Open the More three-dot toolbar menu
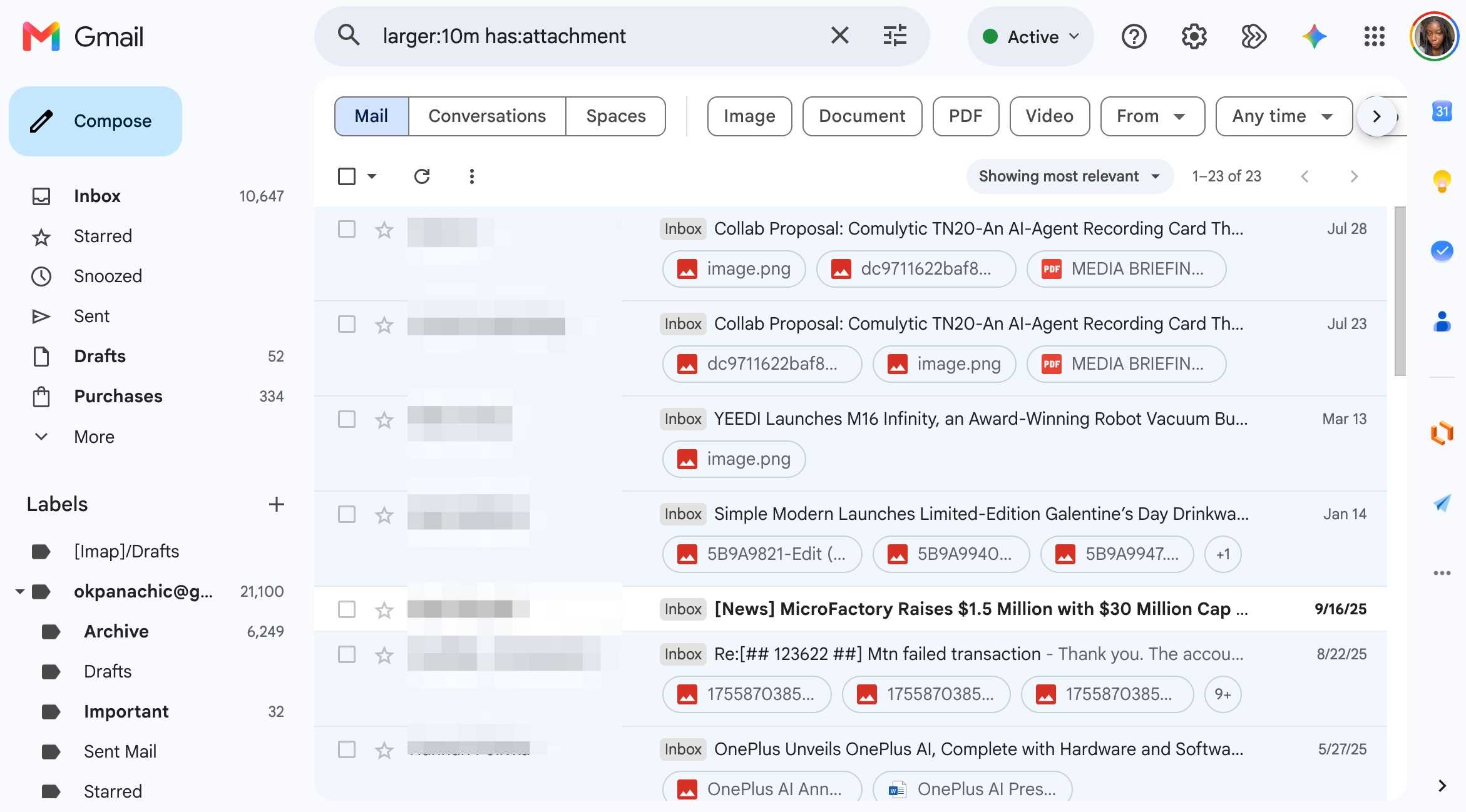 click(x=471, y=176)
